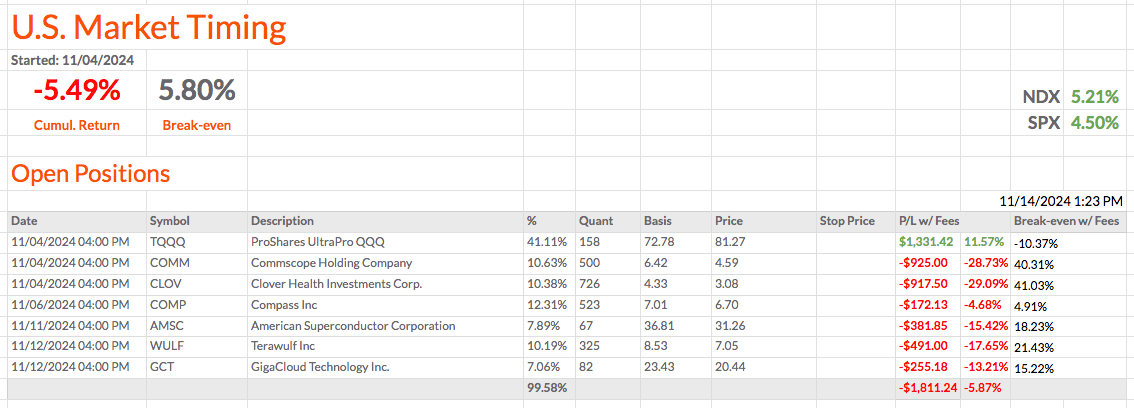Click the SPX 4.50% value
The image size is (1134, 408).
(x=1094, y=123)
